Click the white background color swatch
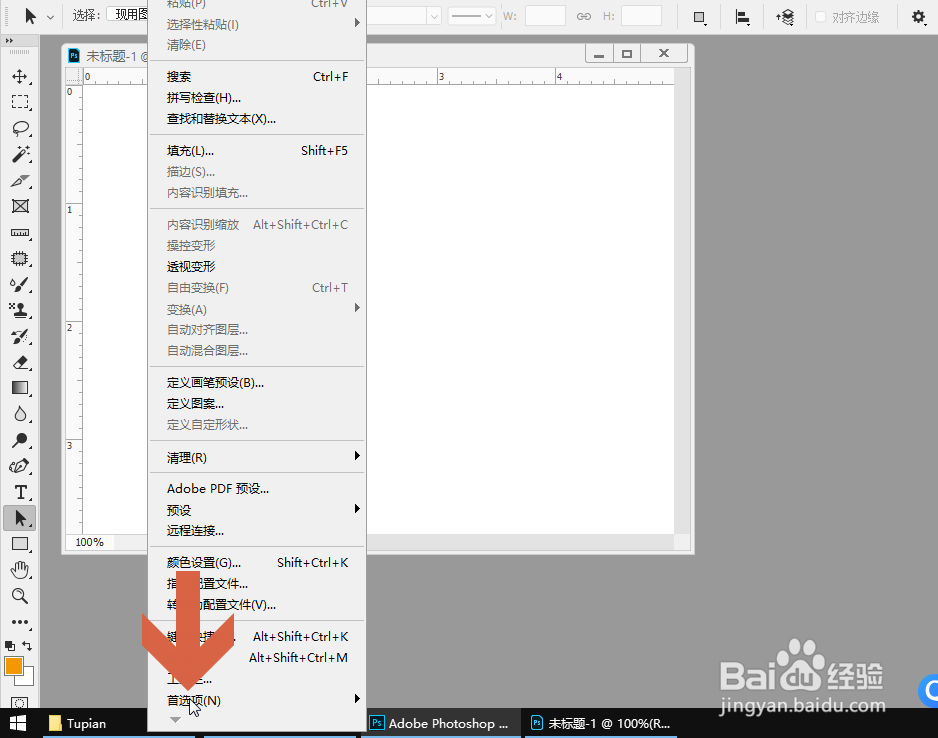This screenshot has width=938, height=738. tap(28, 679)
